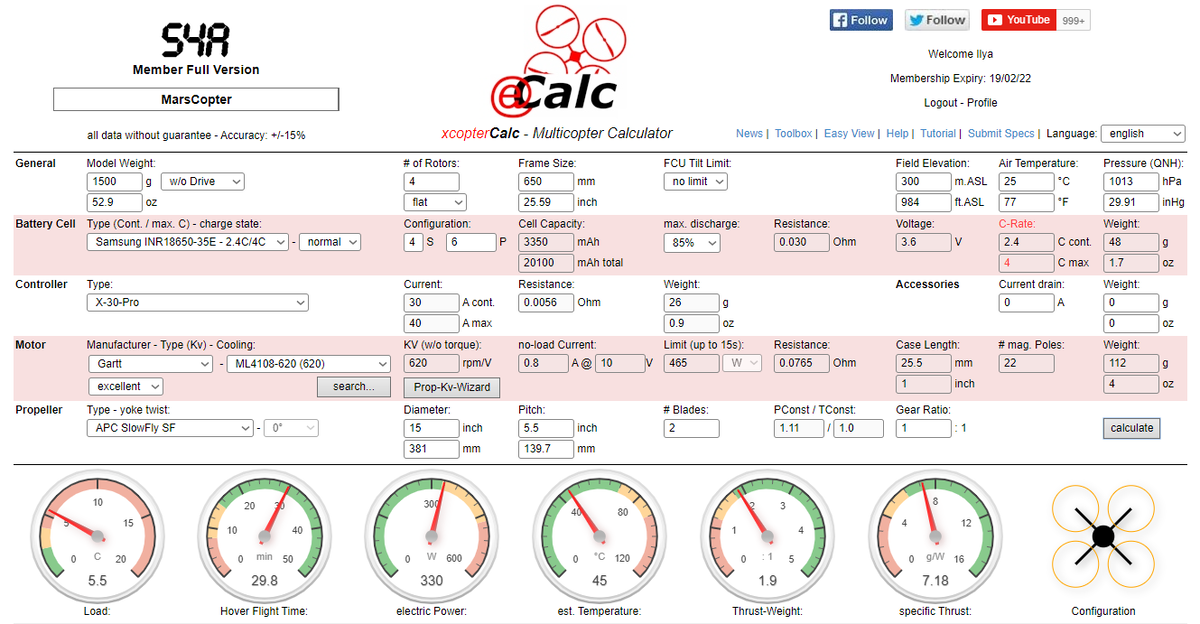Viewport: 1200px width, 624px height.
Task: Open the Tutorial link
Action: click(938, 134)
